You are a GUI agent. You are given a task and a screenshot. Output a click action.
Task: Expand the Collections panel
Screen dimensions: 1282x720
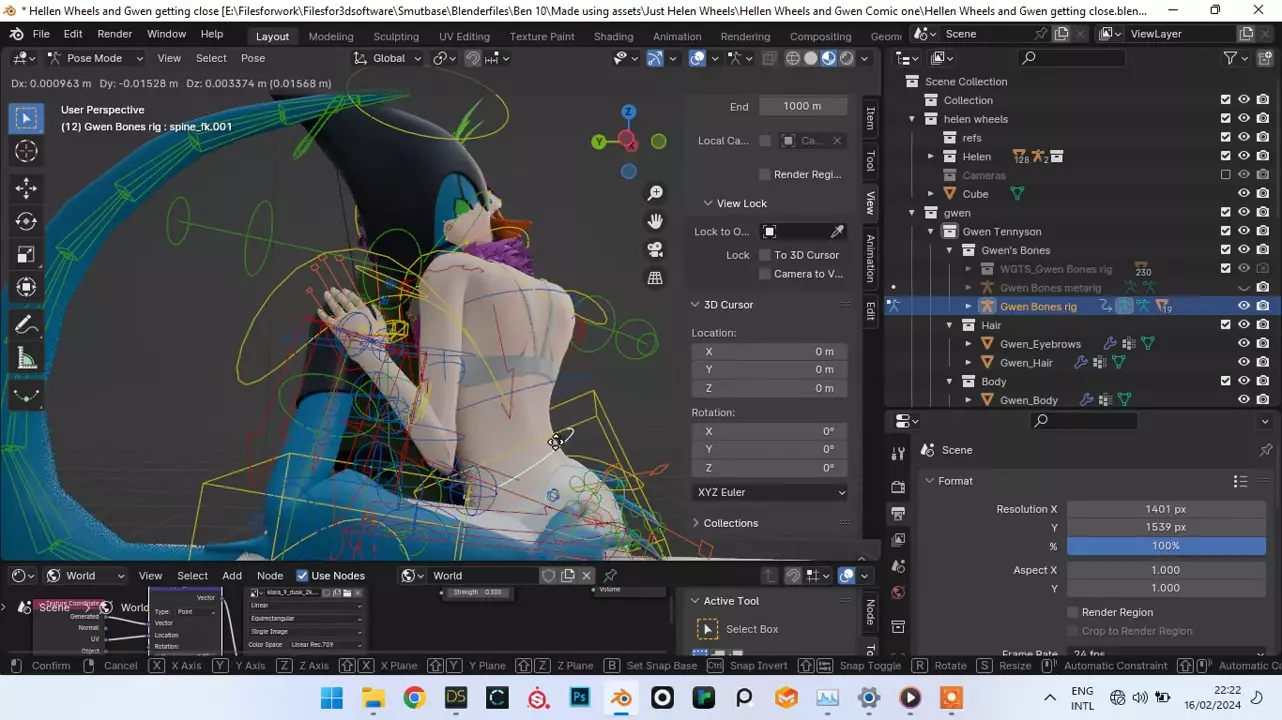click(x=730, y=523)
